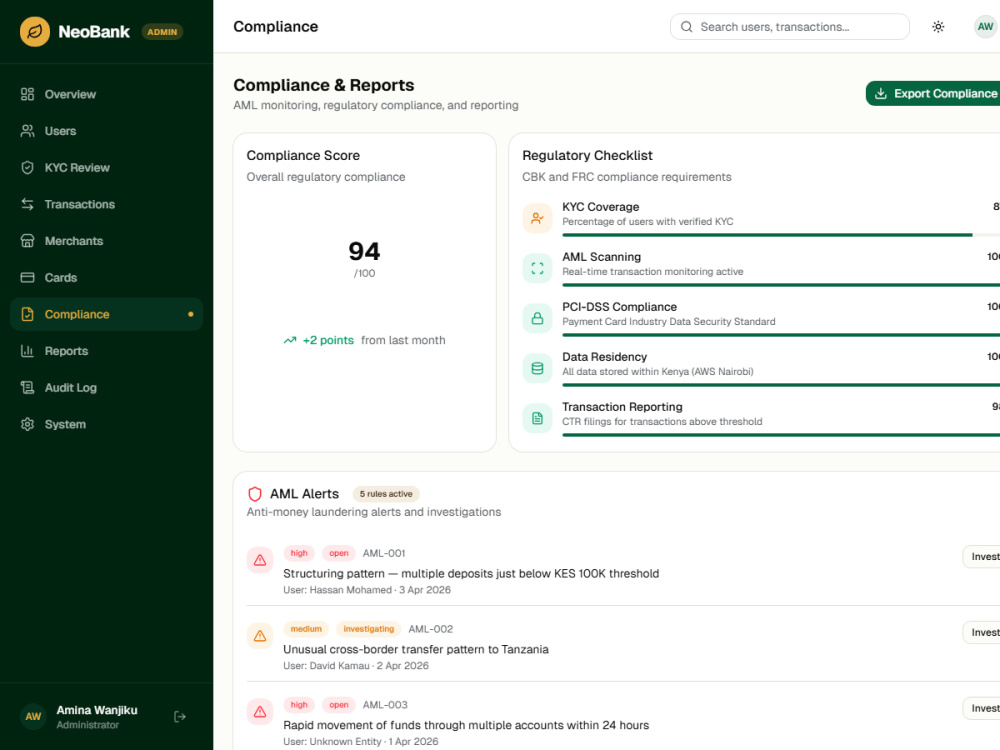Click the Compliance document icon in sidebar
Screen dimensions: 1000x750
(27, 314)
